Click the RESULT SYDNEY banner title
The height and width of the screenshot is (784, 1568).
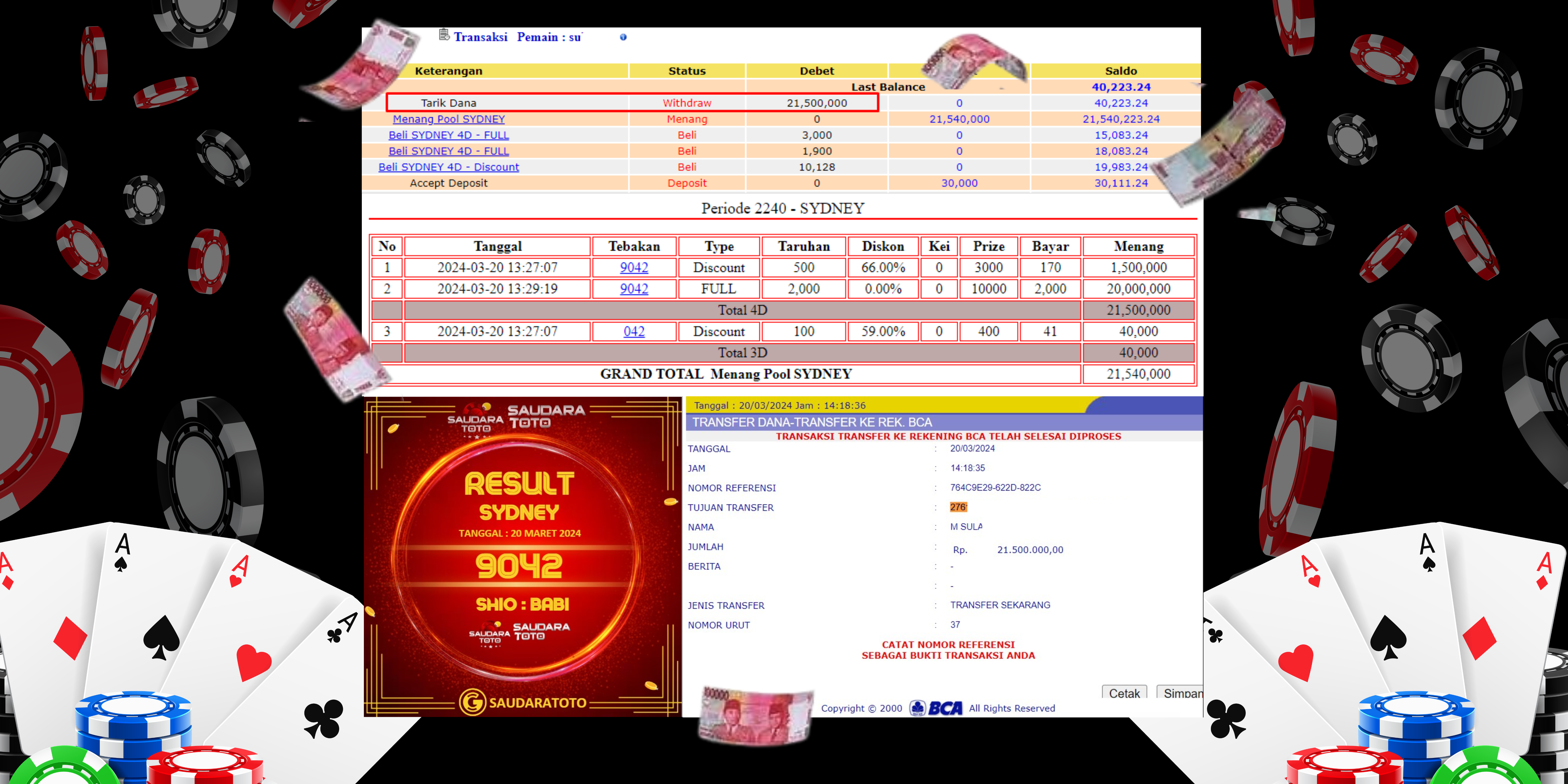pyautogui.click(x=519, y=496)
